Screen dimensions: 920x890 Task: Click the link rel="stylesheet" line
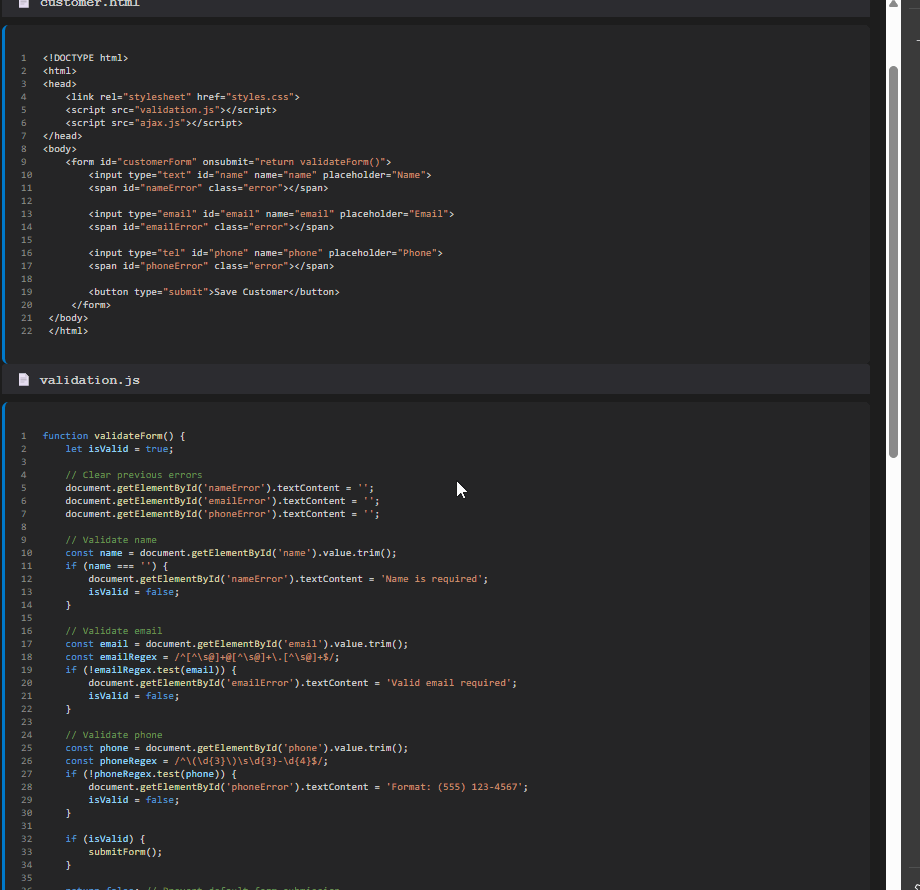(x=182, y=97)
